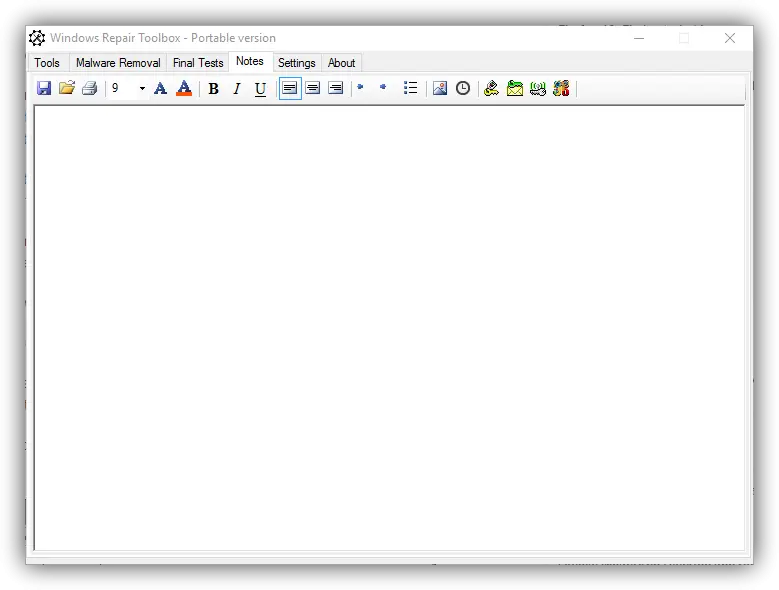
Task: Click the key and stamp icon
Action: [x=491, y=88]
